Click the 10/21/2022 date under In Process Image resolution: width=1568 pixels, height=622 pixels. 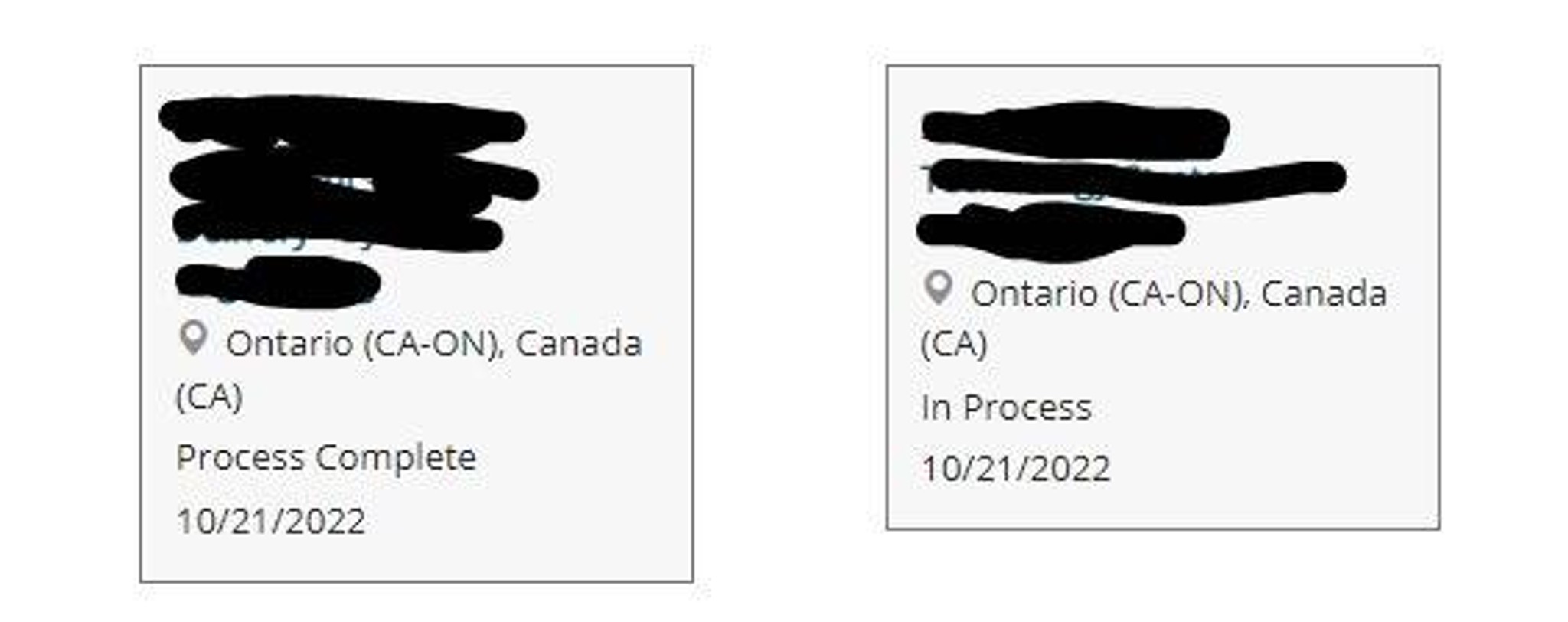1015,469
